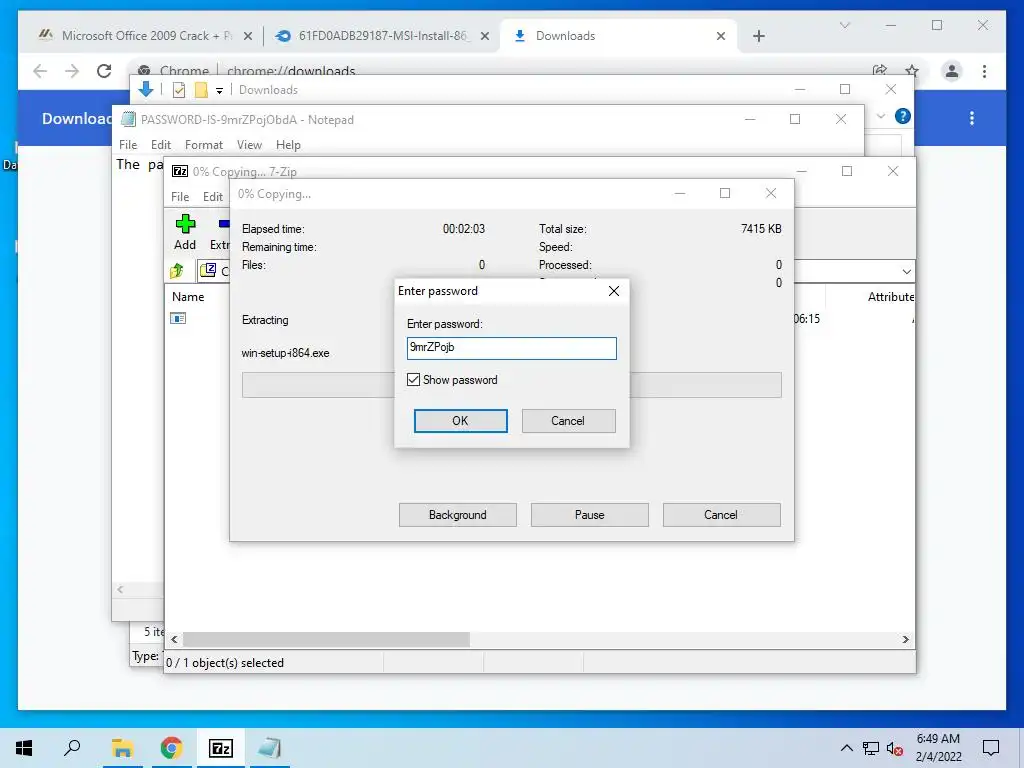This screenshot has height=768, width=1024.
Task: Send the extraction to Background
Action: coord(458,515)
